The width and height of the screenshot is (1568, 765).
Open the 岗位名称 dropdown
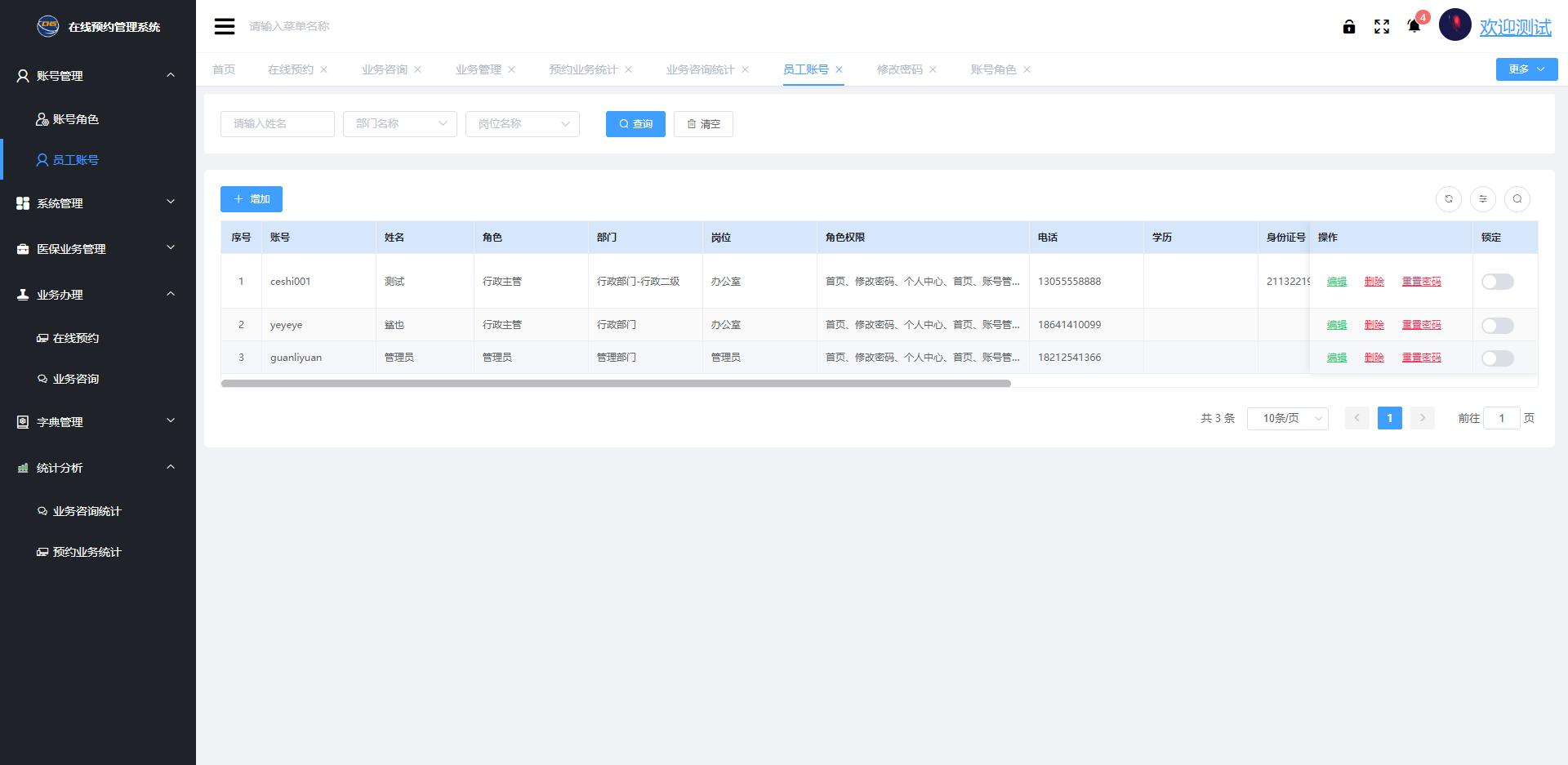pos(523,124)
